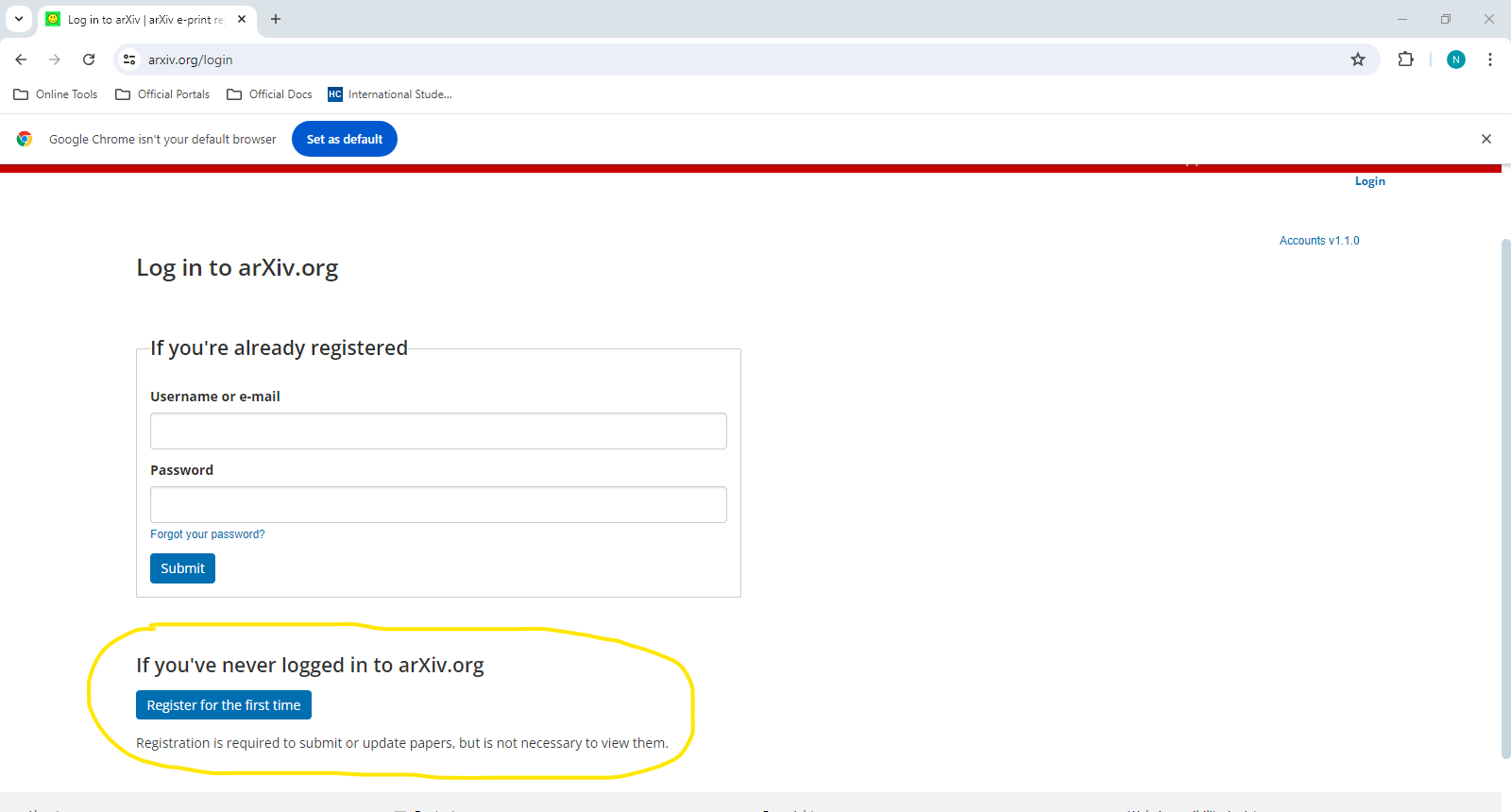Open the tab search dropdown arrow
The image size is (1511, 812).
pyautogui.click(x=19, y=19)
